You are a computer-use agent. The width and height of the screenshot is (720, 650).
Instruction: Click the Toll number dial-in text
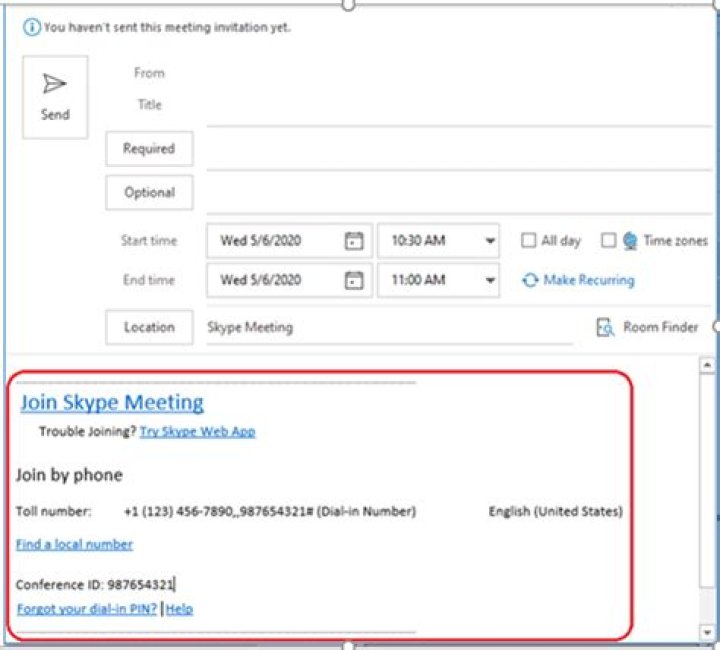click(x=270, y=511)
